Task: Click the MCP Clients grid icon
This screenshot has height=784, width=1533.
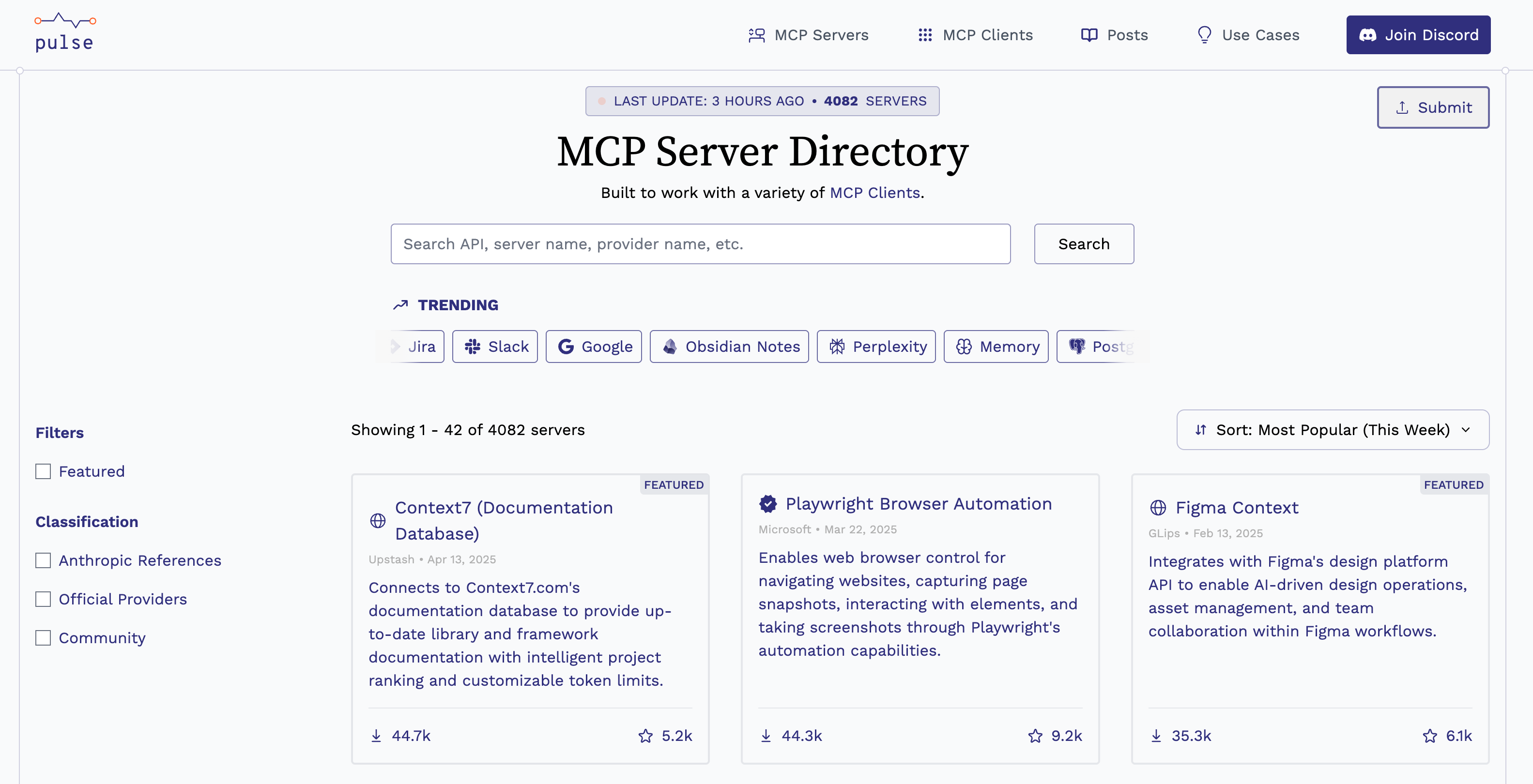Action: pos(925,35)
